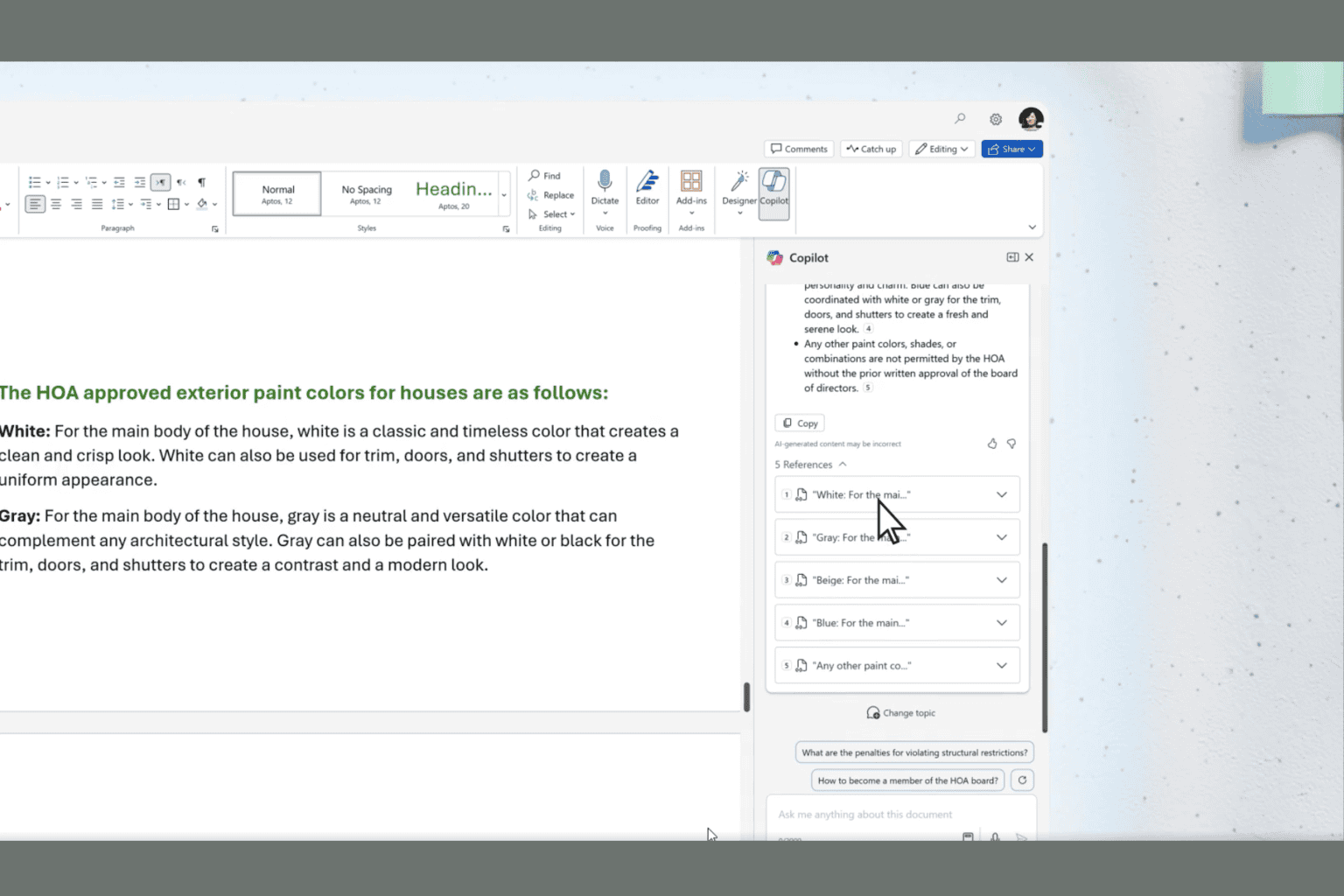Apply the shading fill color
1344x896 pixels.
[x=202, y=204]
